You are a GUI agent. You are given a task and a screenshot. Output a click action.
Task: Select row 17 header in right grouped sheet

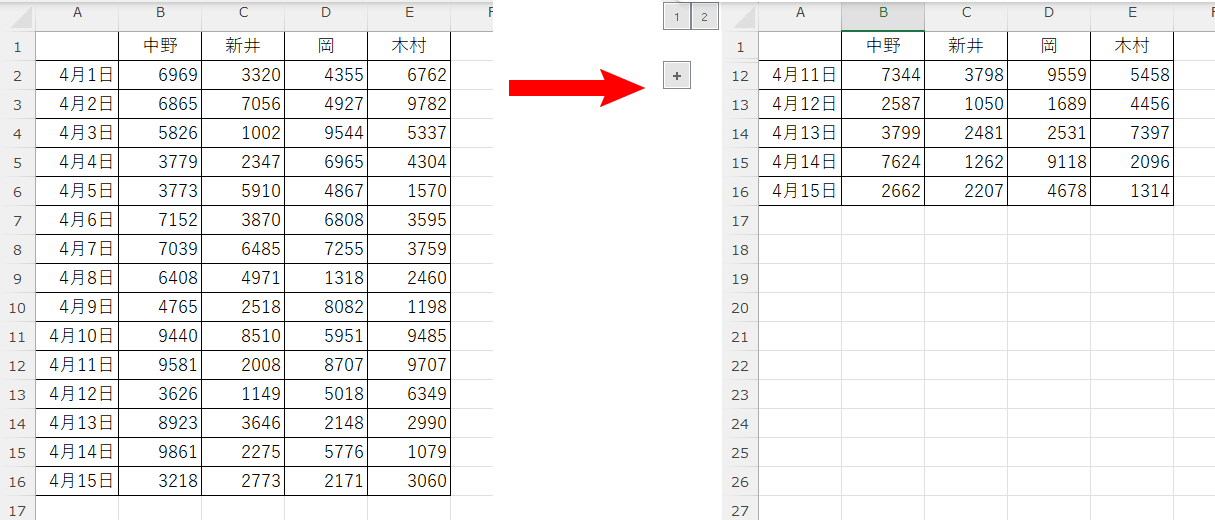(740, 220)
